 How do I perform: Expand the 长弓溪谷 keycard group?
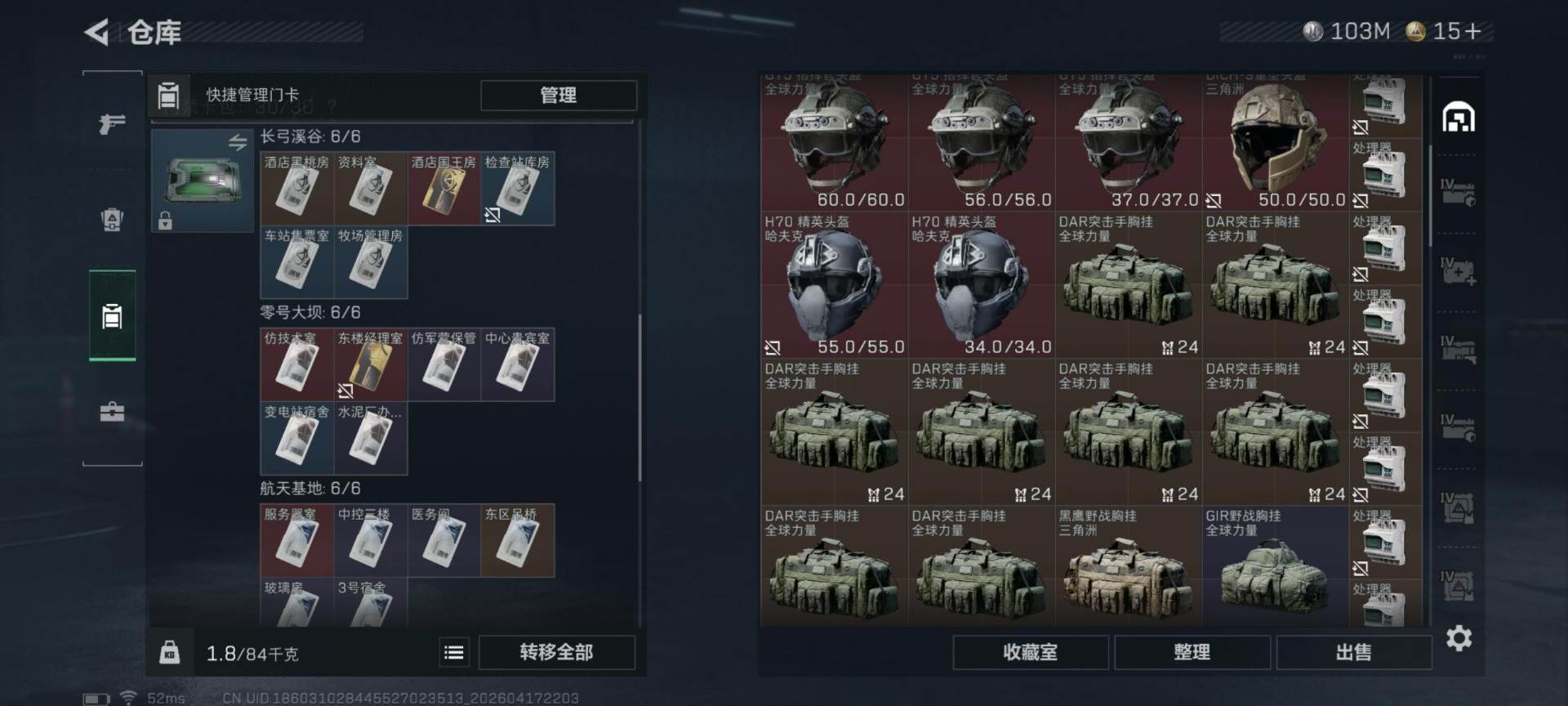(x=310, y=136)
